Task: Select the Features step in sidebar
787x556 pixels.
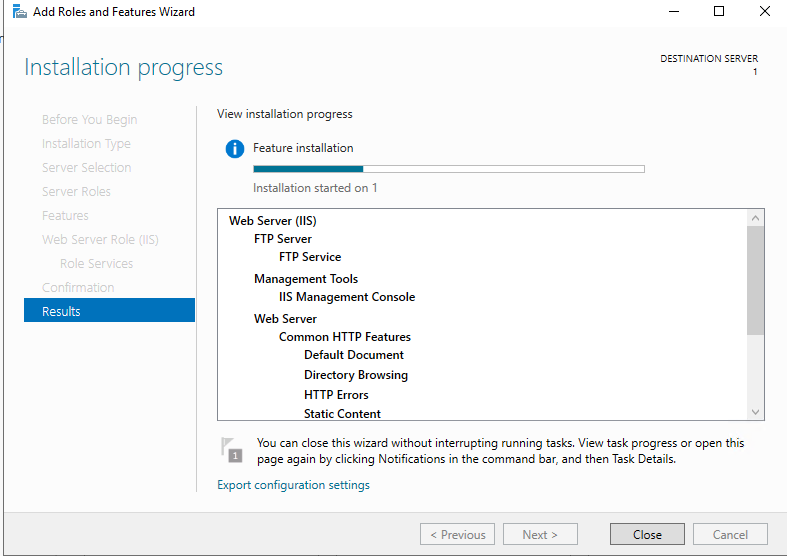Action: point(65,215)
